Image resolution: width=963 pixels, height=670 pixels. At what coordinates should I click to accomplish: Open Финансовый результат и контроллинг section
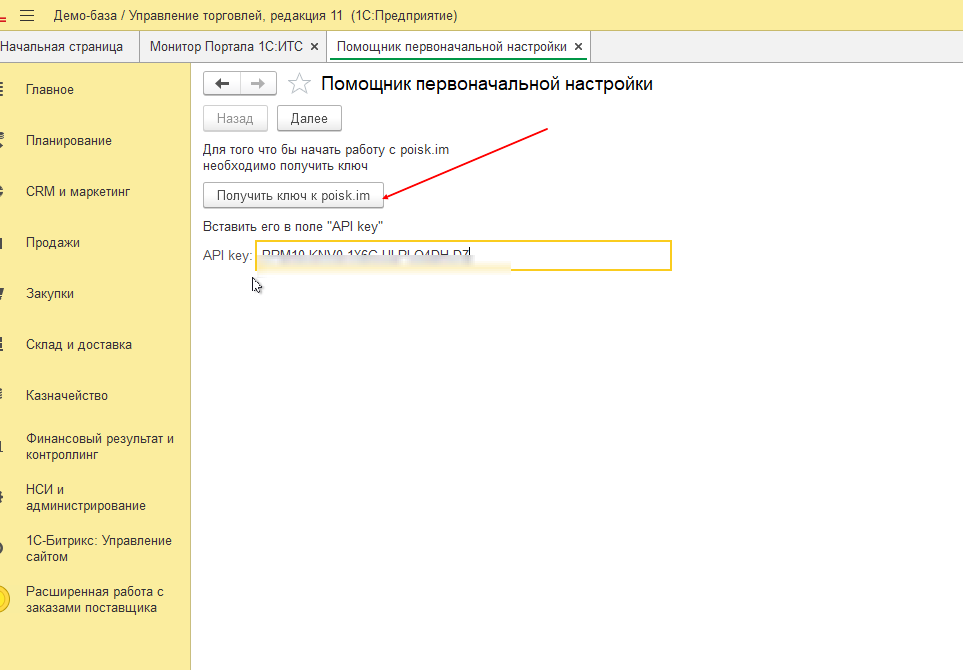pyautogui.click(x=99, y=446)
